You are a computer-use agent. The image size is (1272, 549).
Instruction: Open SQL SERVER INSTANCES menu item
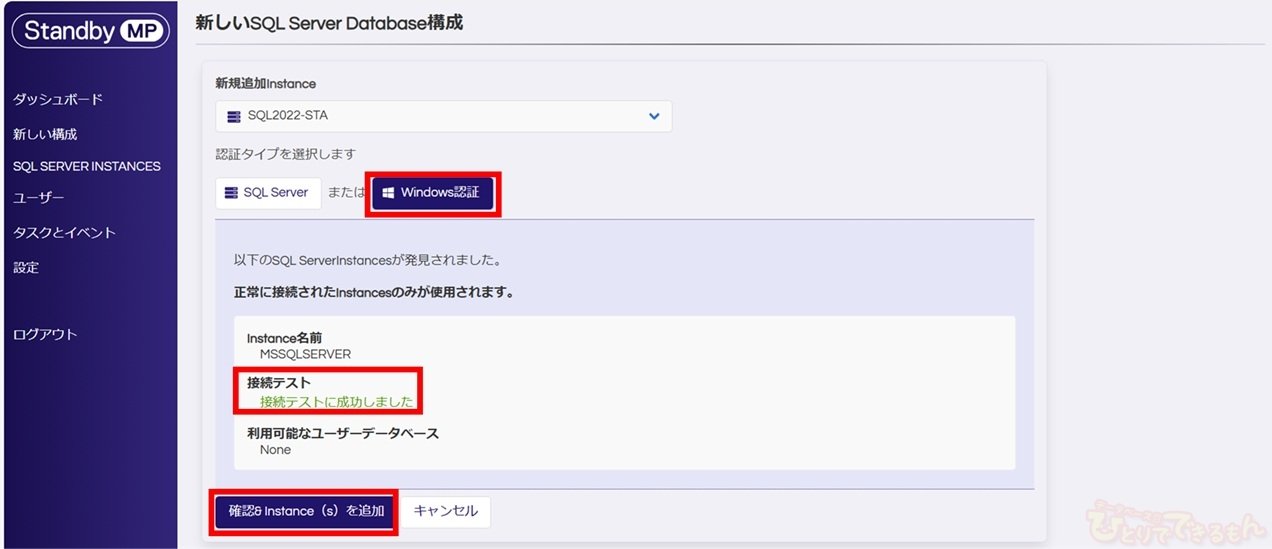pyautogui.click(x=87, y=166)
